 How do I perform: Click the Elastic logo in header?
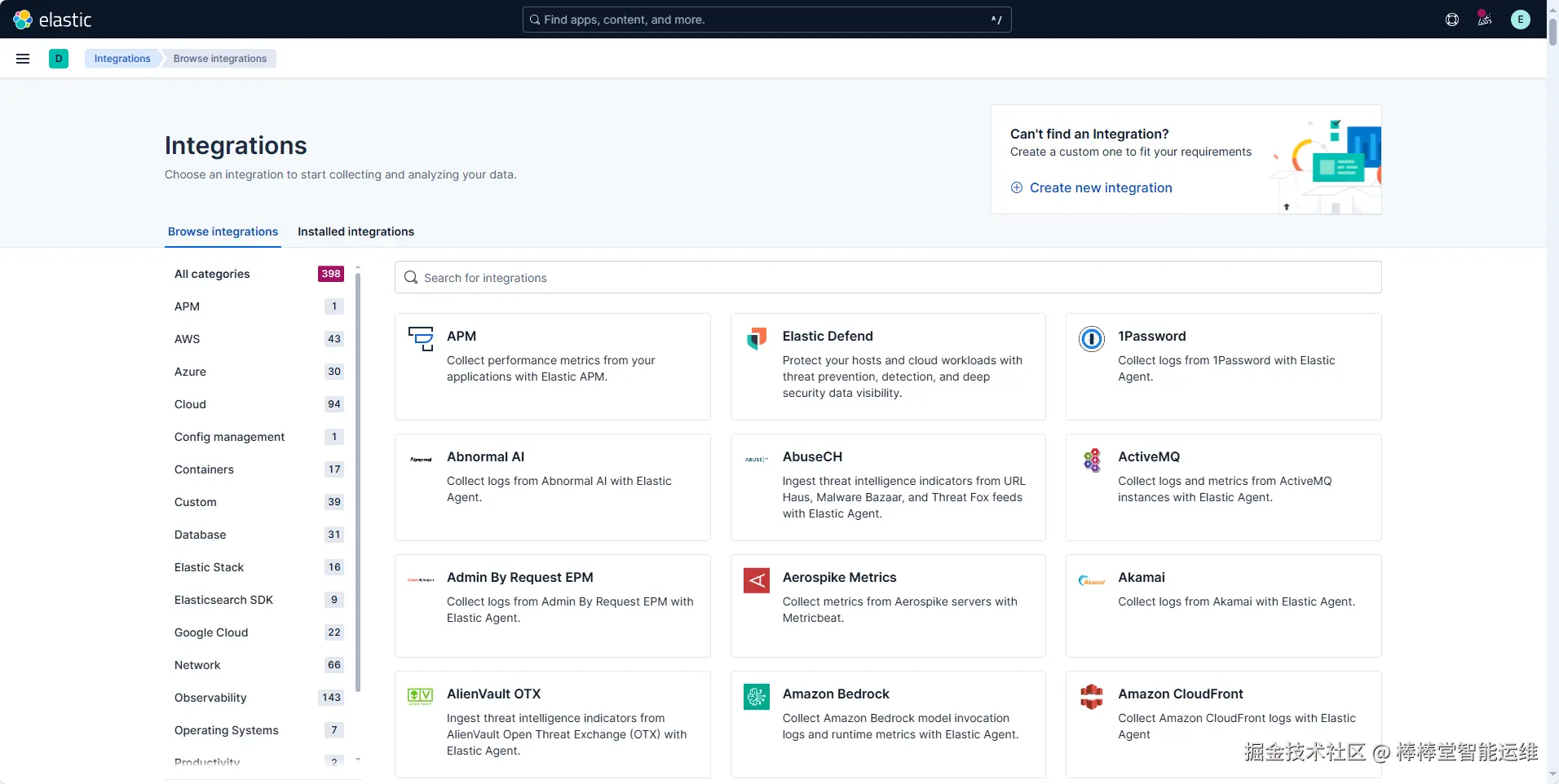point(53,20)
